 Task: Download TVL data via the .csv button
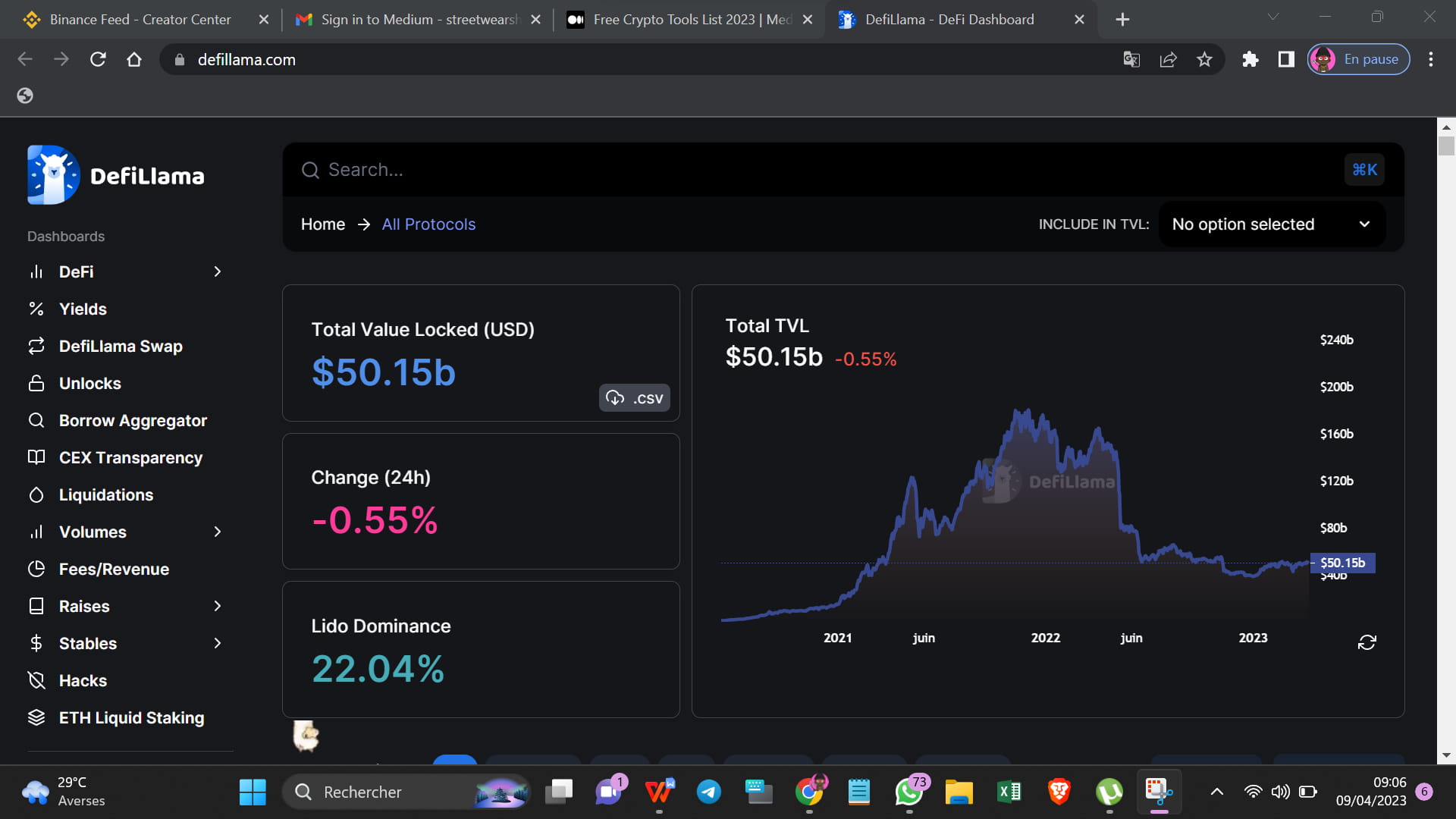click(x=635, y=398)
